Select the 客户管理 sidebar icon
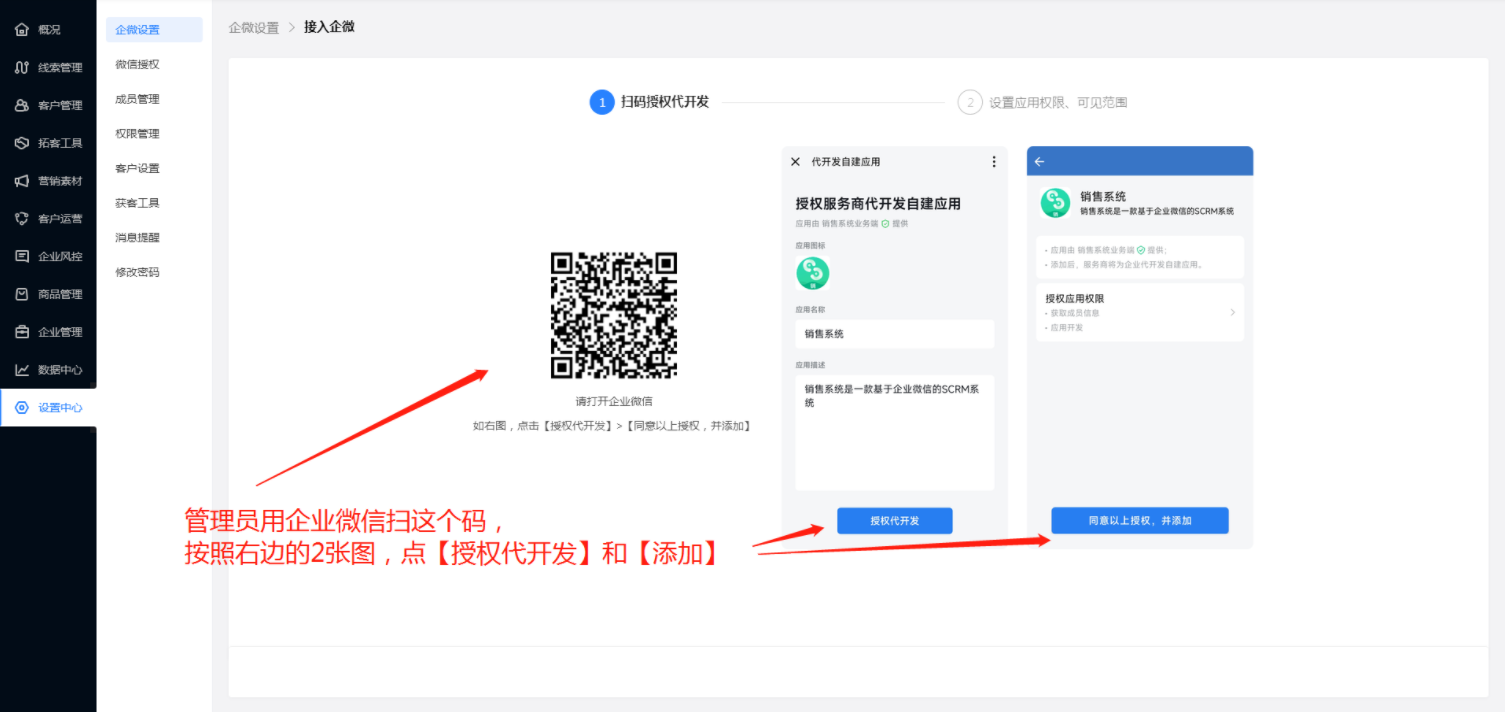This screenshot has width=1505, height=712. pyautogui.click(x=22, y=105)
